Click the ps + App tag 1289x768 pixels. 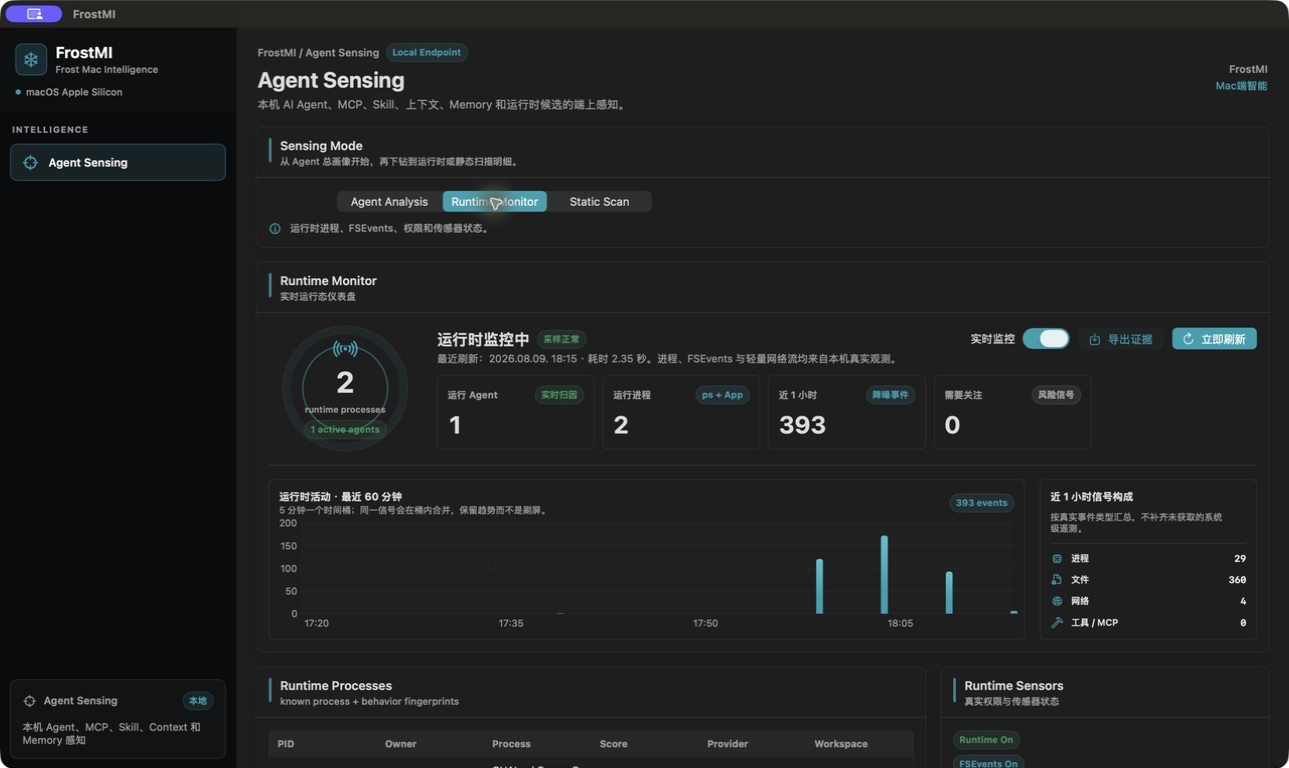[x=722, y=395]
